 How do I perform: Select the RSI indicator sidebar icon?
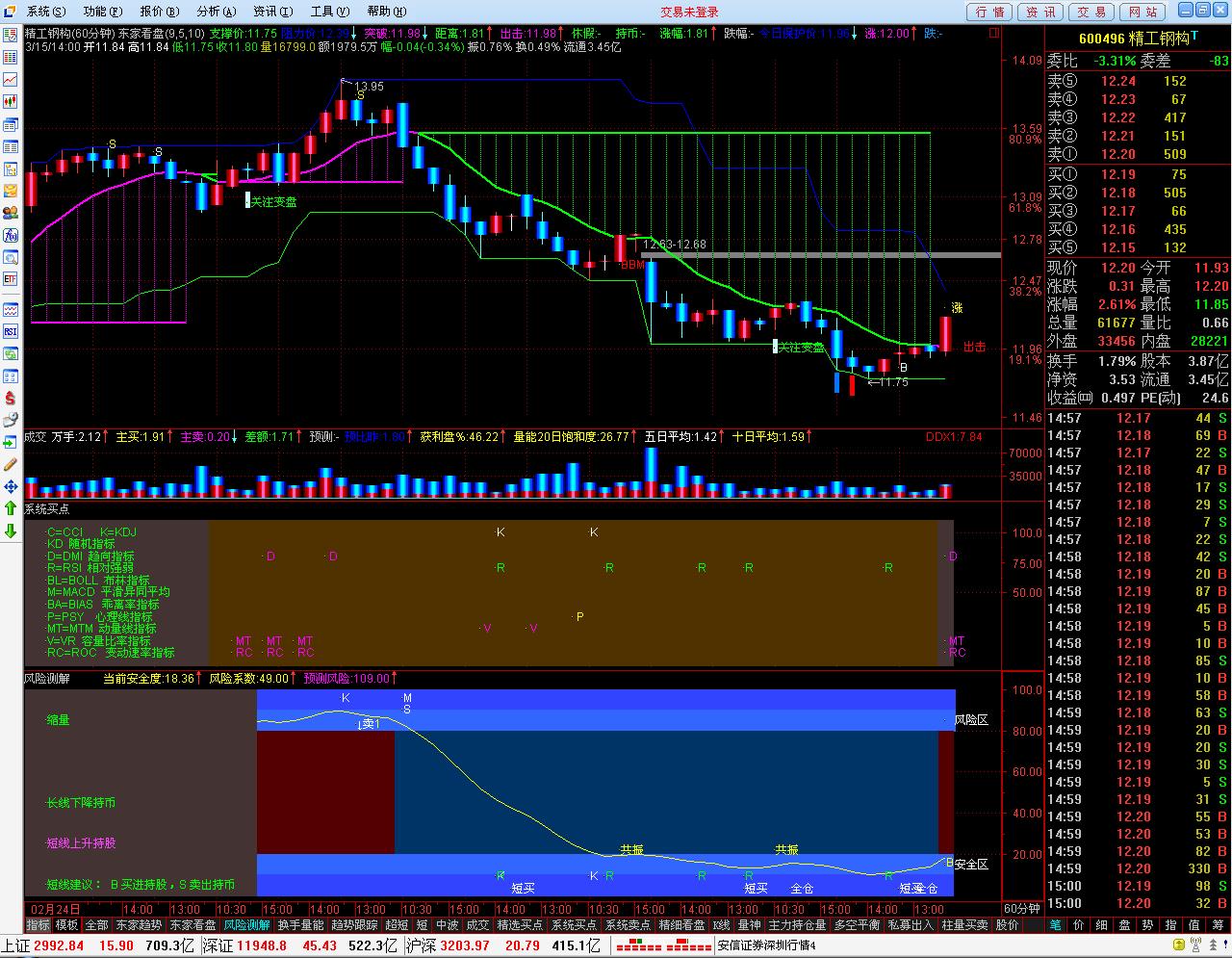pos(11,331)
